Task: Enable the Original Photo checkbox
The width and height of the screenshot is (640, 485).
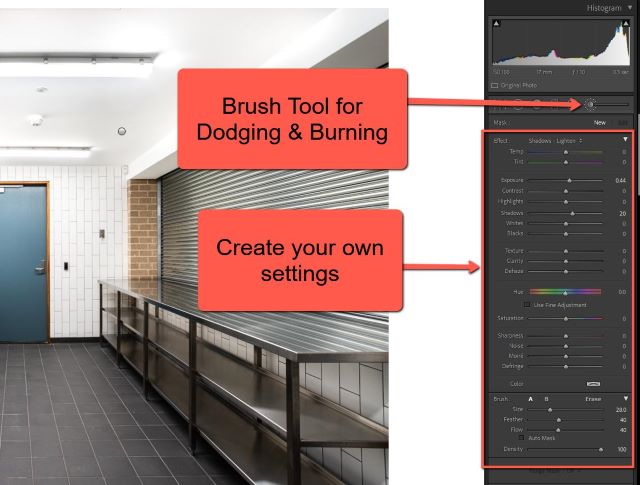Action: [x=496, y=86]
